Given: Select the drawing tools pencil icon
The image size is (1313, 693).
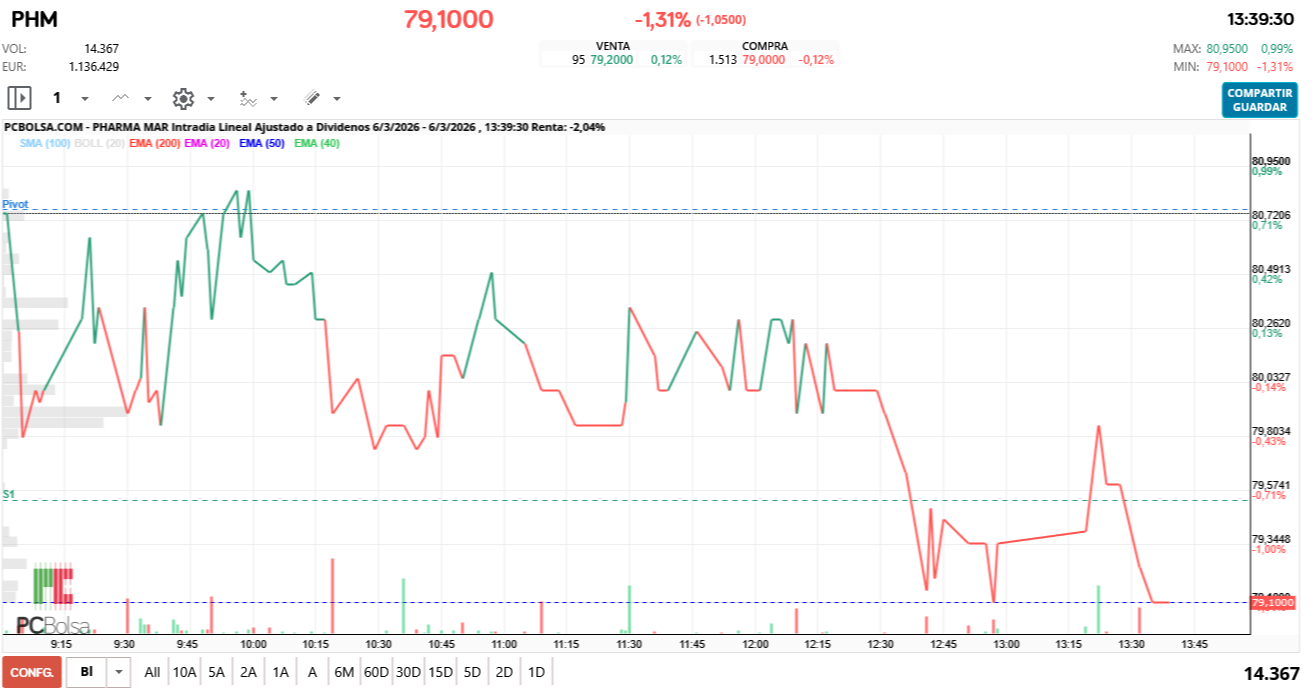Looking at the screenshot, I should tap(312, 98).
